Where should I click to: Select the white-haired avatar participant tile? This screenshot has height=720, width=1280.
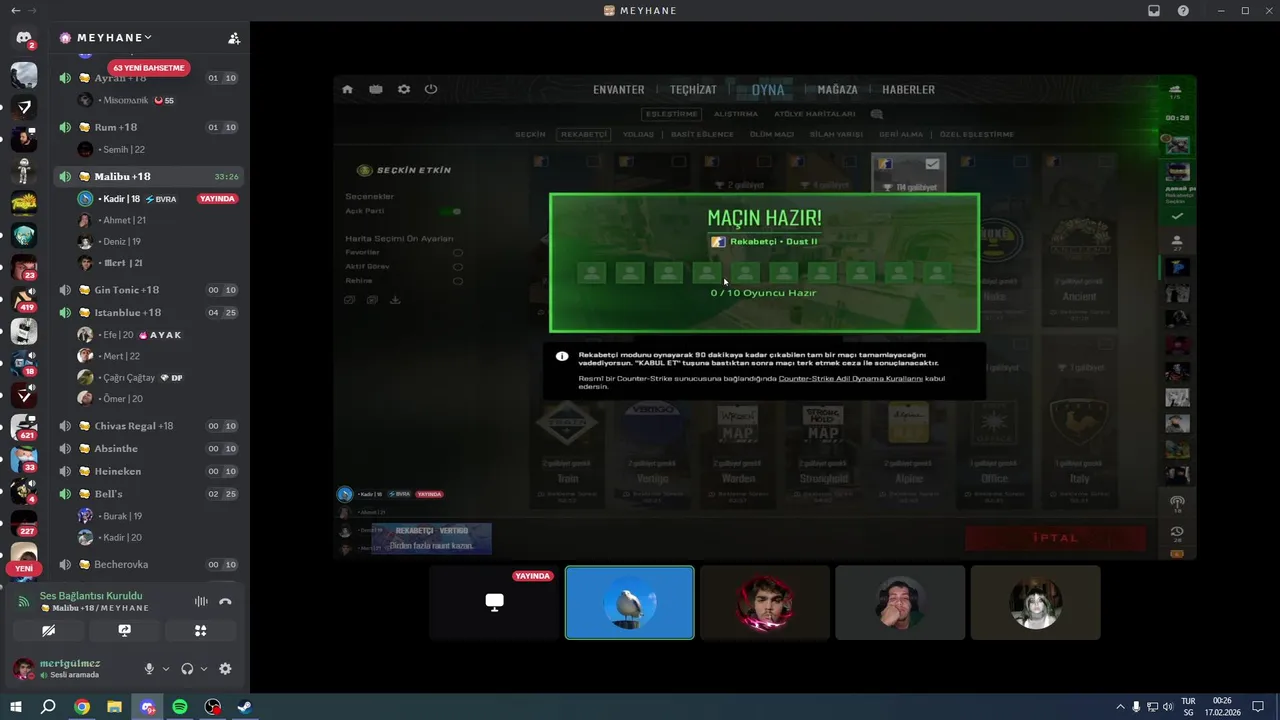(x=1035, y=602)
